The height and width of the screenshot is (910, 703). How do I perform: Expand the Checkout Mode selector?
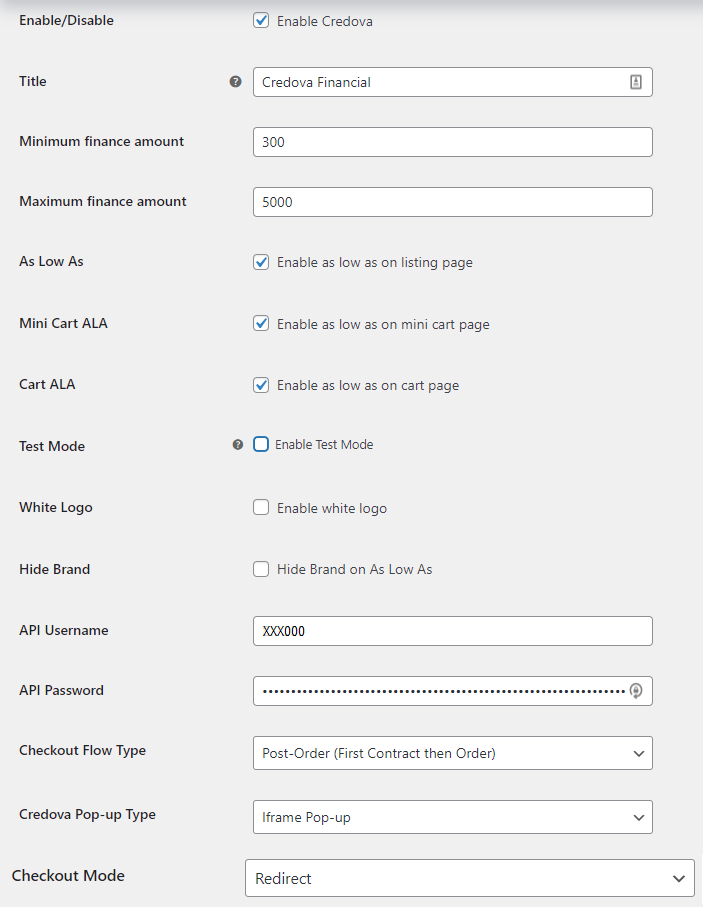tap(470, 878)
